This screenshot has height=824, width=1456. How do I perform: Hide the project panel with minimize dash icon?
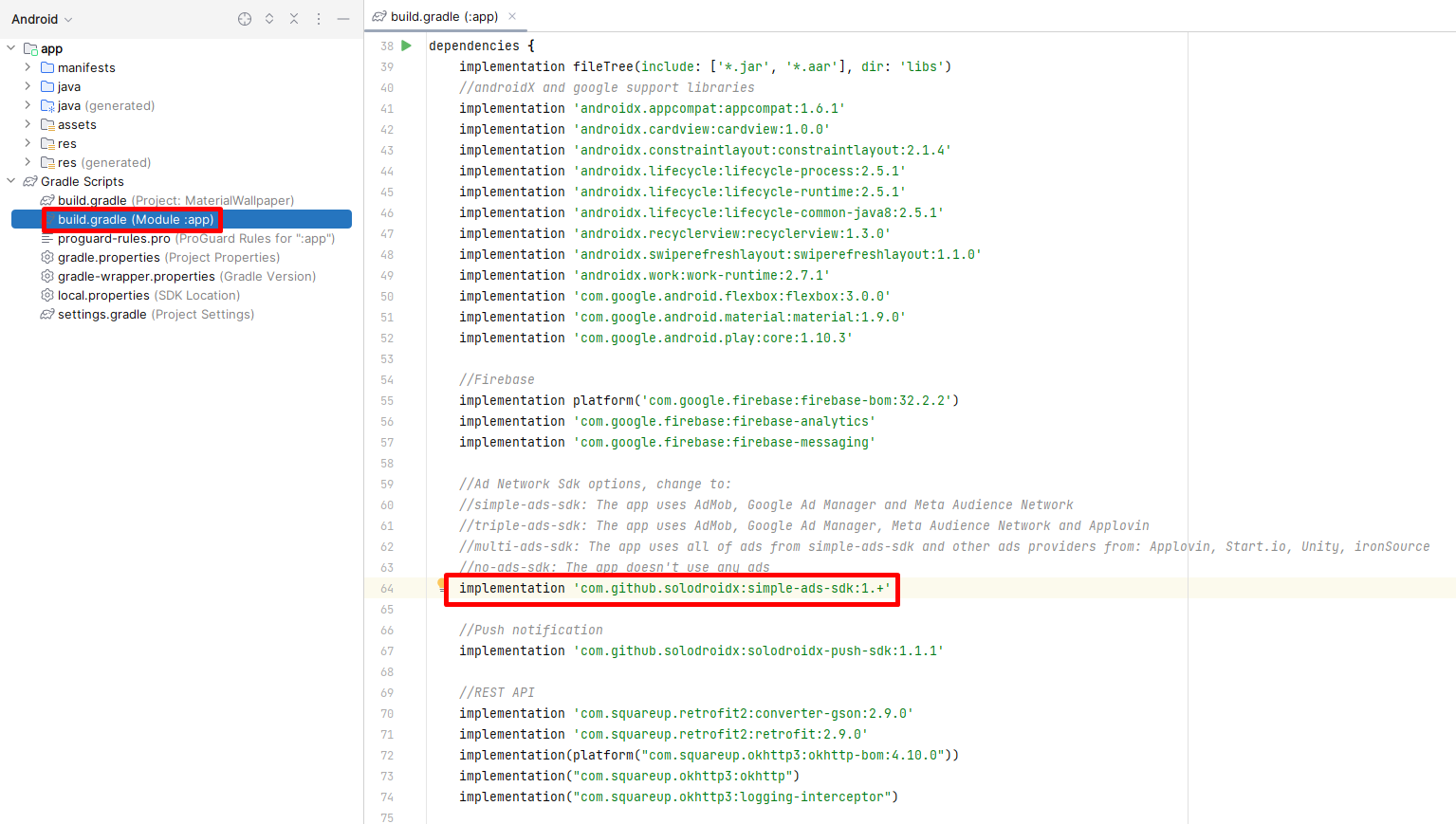(x=343, y=19)
